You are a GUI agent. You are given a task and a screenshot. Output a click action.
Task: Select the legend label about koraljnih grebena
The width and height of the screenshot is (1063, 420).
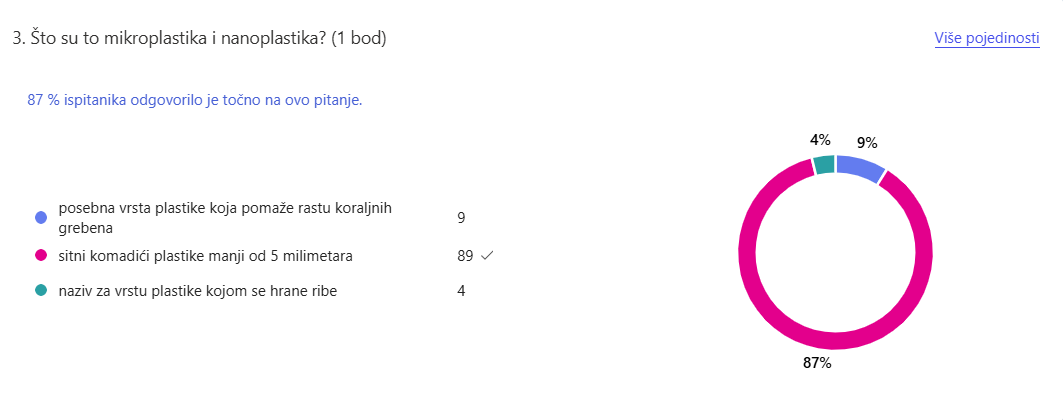pos(225,217)
